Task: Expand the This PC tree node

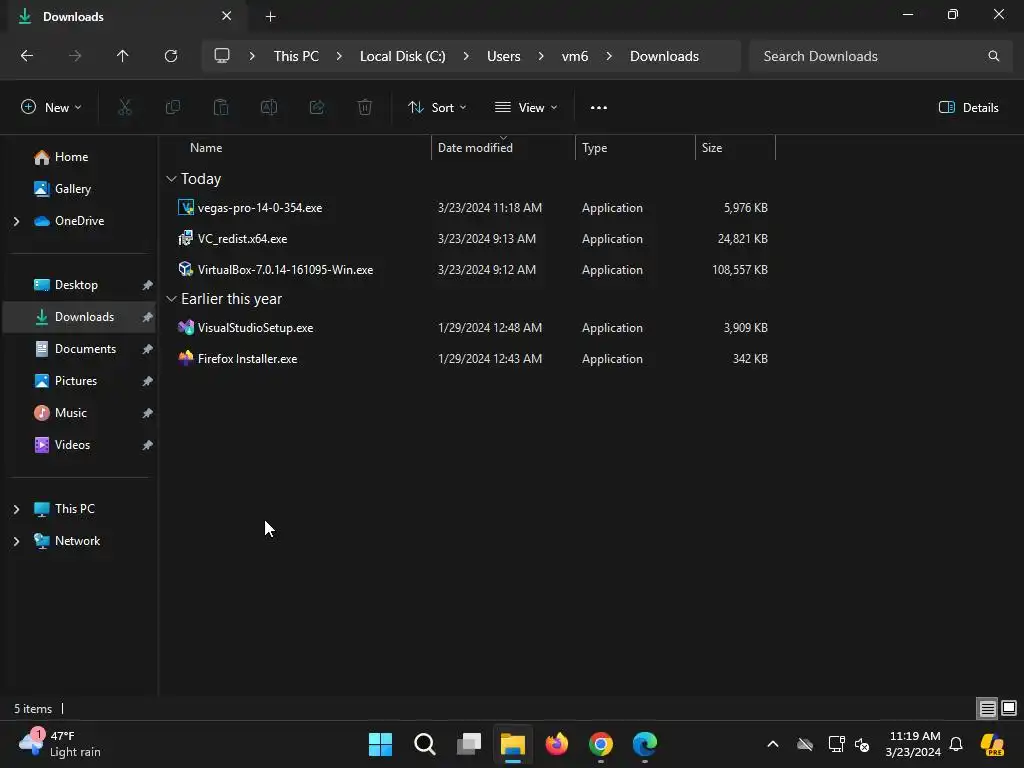Action: click(16, 509)
